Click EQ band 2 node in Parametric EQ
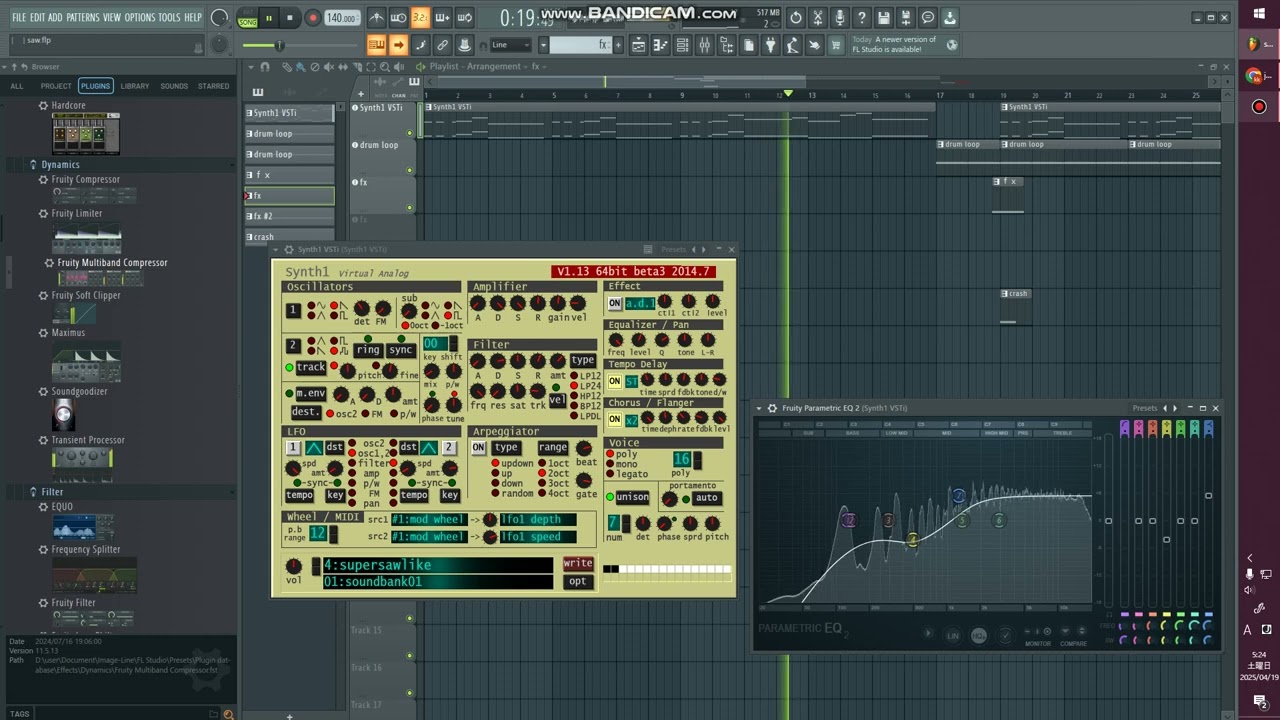 [849, 519]
